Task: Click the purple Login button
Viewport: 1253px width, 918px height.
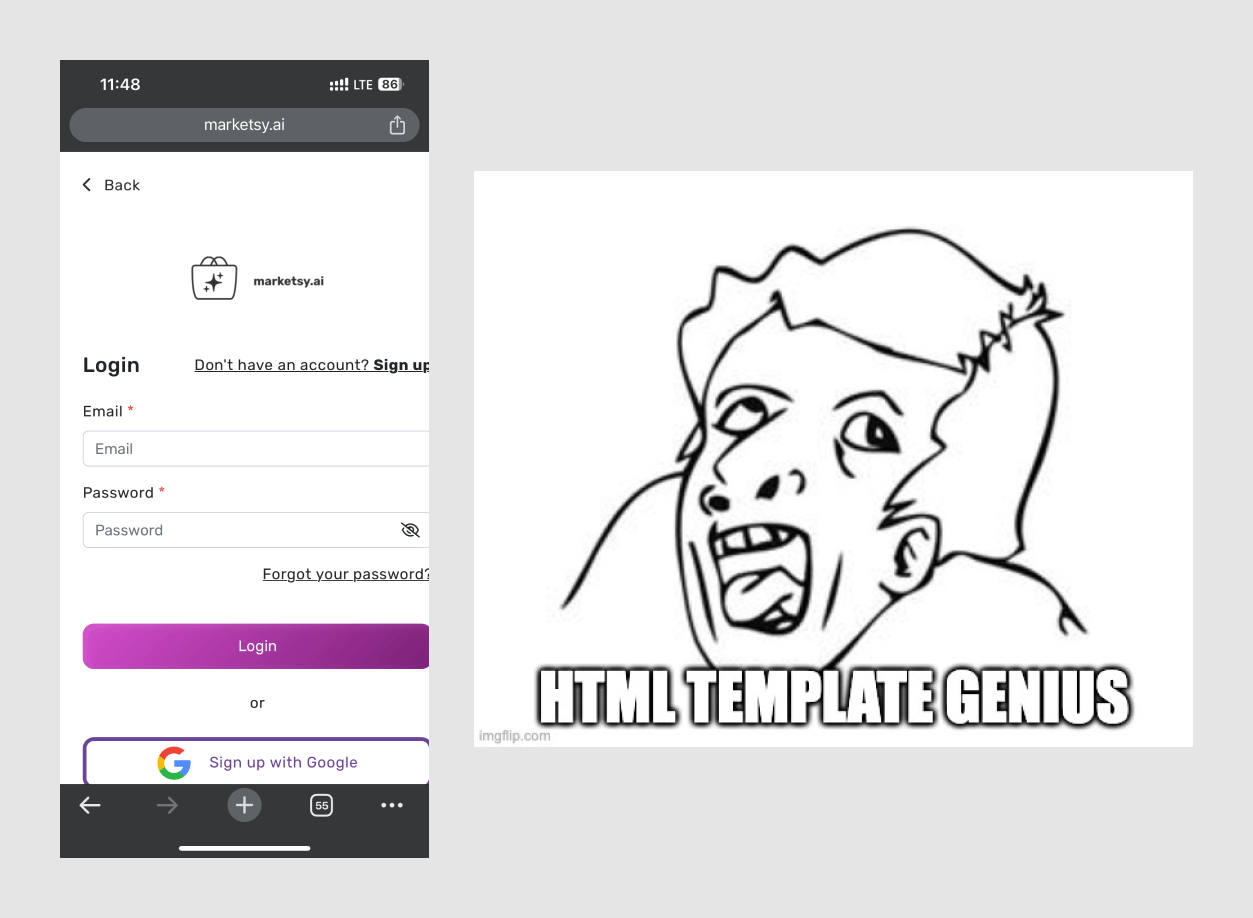Action: point(256,646)
